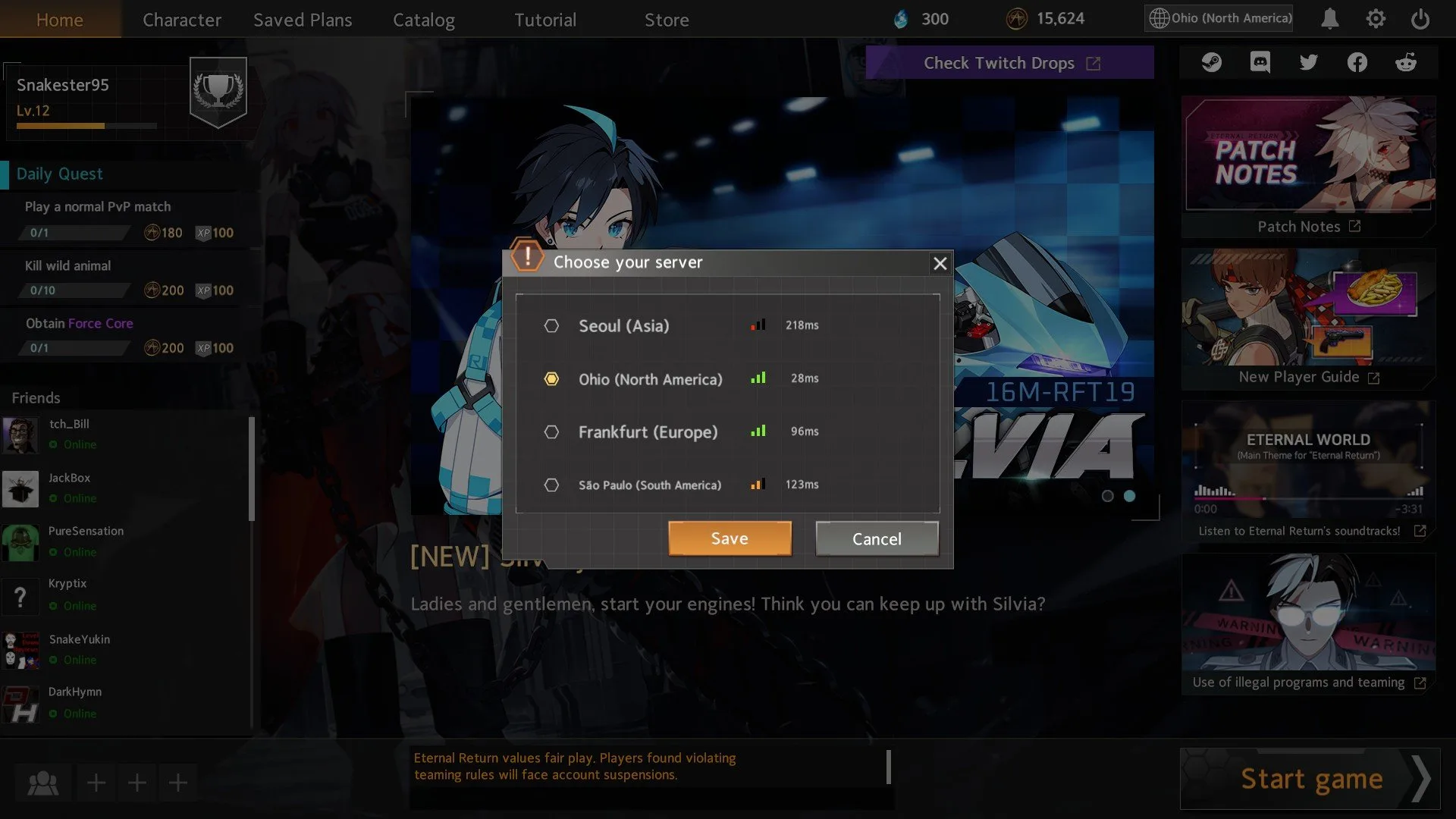
Task: Click the Twitter share icon
Action: point(1308,62)
